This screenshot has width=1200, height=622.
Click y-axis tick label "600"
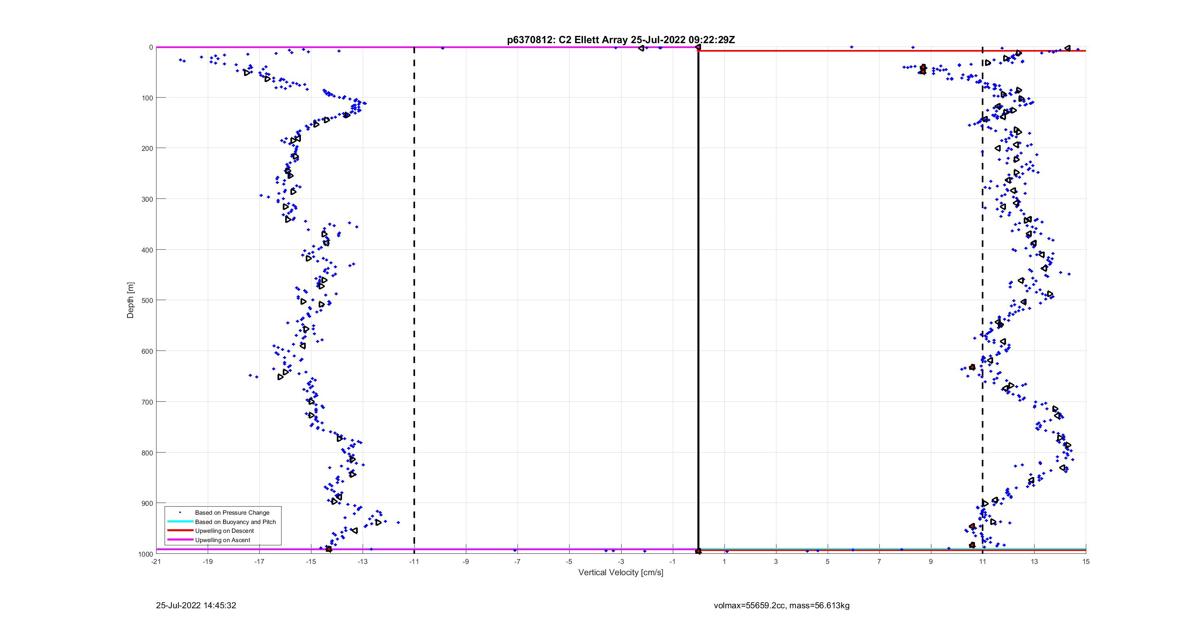(x=145, y=351)
